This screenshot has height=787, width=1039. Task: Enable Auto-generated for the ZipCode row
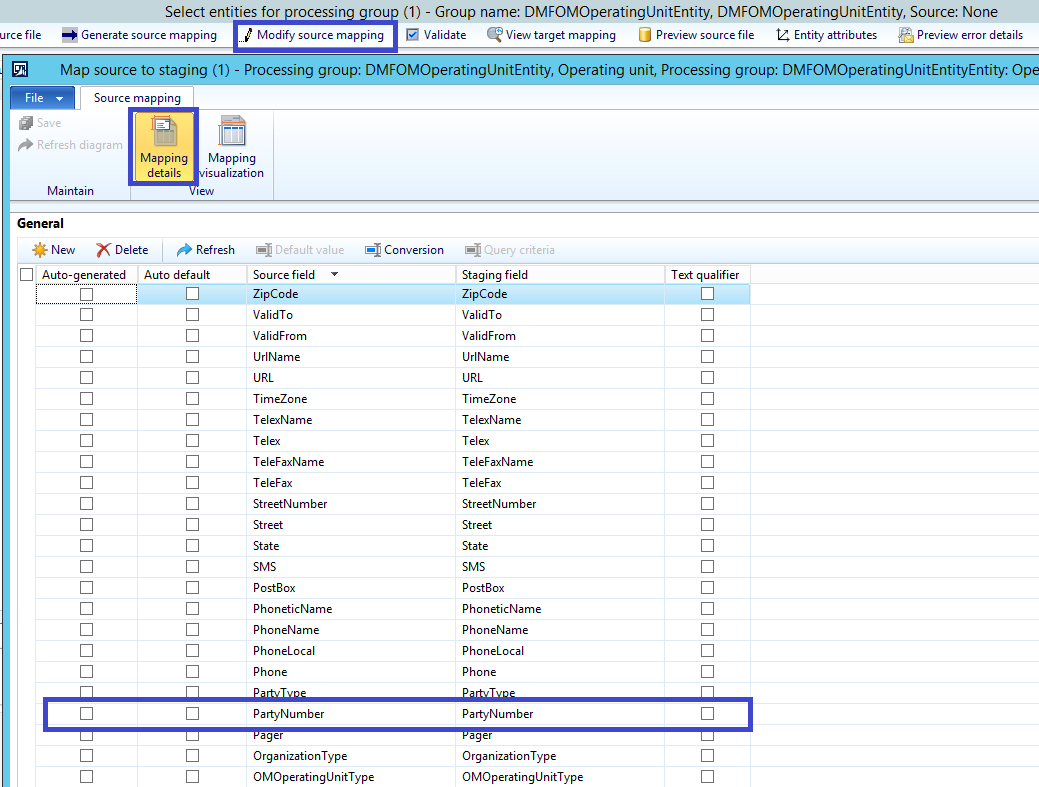(87, 293)
